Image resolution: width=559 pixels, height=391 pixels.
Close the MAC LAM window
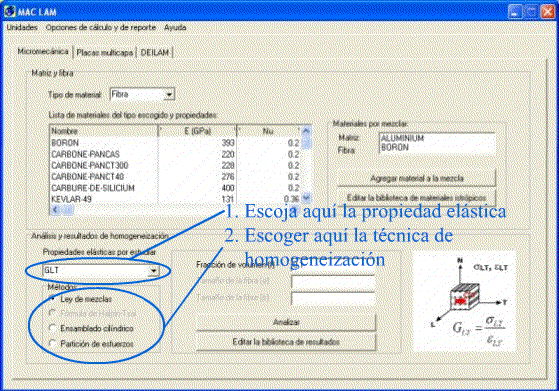point(548,11)
